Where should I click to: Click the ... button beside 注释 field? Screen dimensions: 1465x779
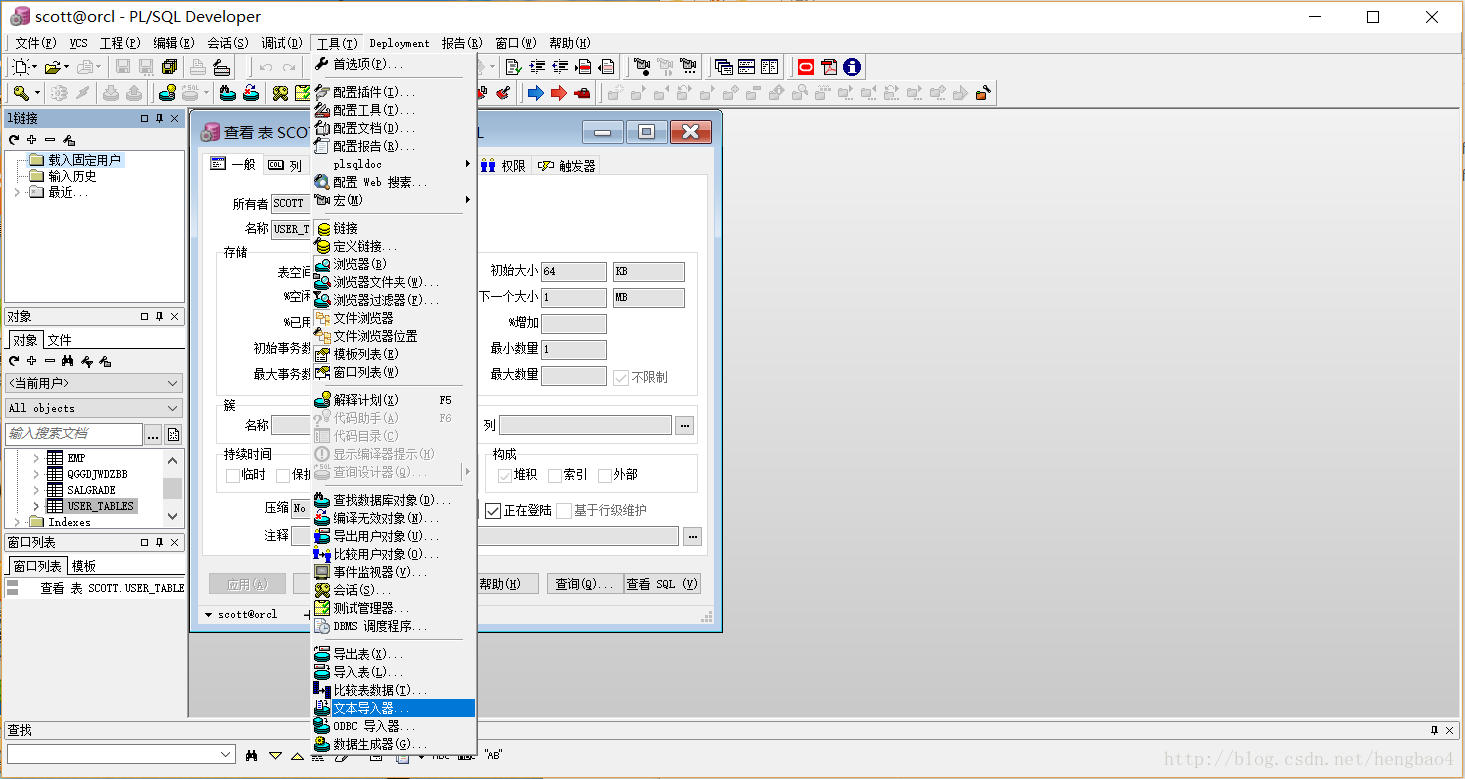(x=693, y=537)
